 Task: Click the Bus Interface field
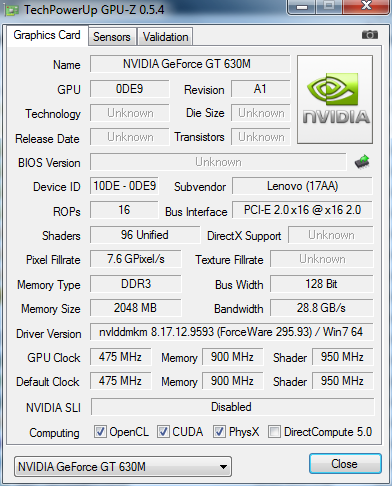[x=302, y=210]
